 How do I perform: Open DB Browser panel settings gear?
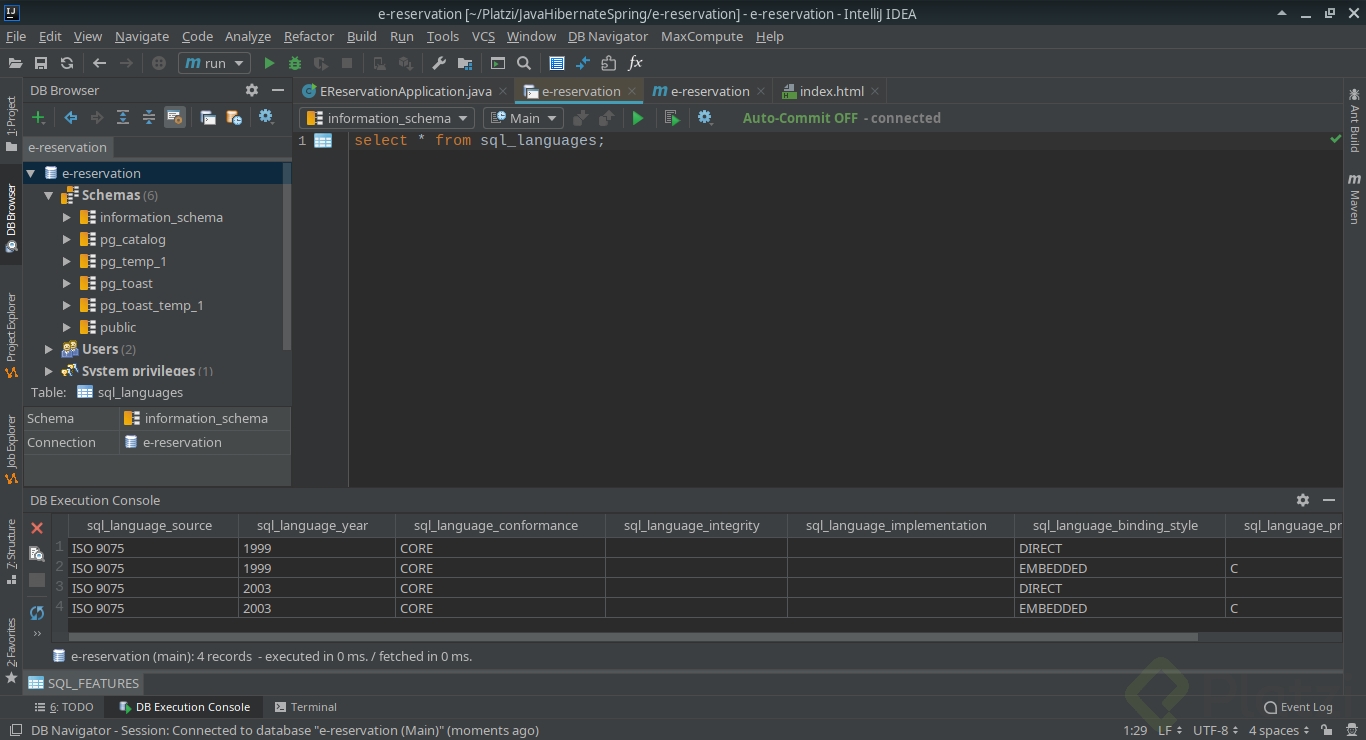[252, 90]
